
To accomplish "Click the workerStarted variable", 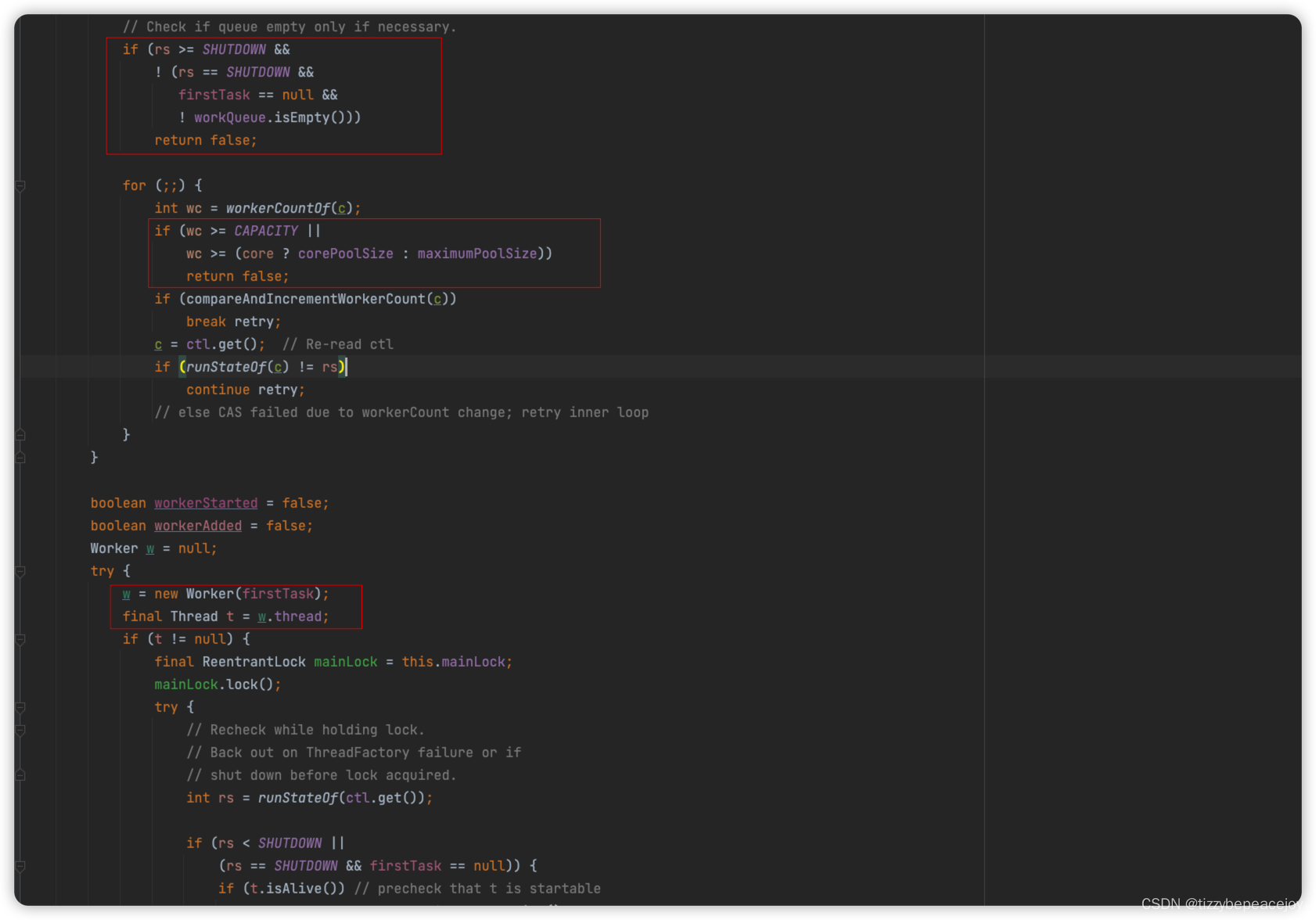I will click(x=206, y=503).
